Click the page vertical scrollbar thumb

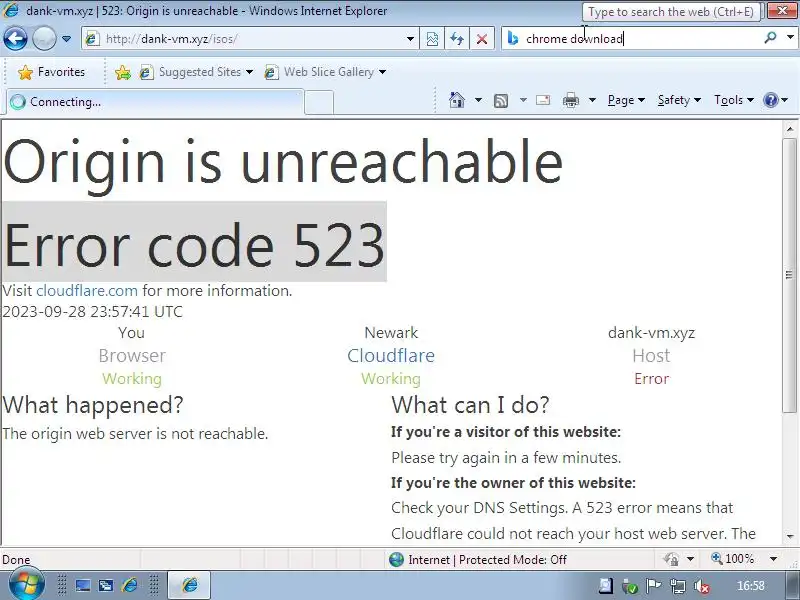click(x=789, y=275)
